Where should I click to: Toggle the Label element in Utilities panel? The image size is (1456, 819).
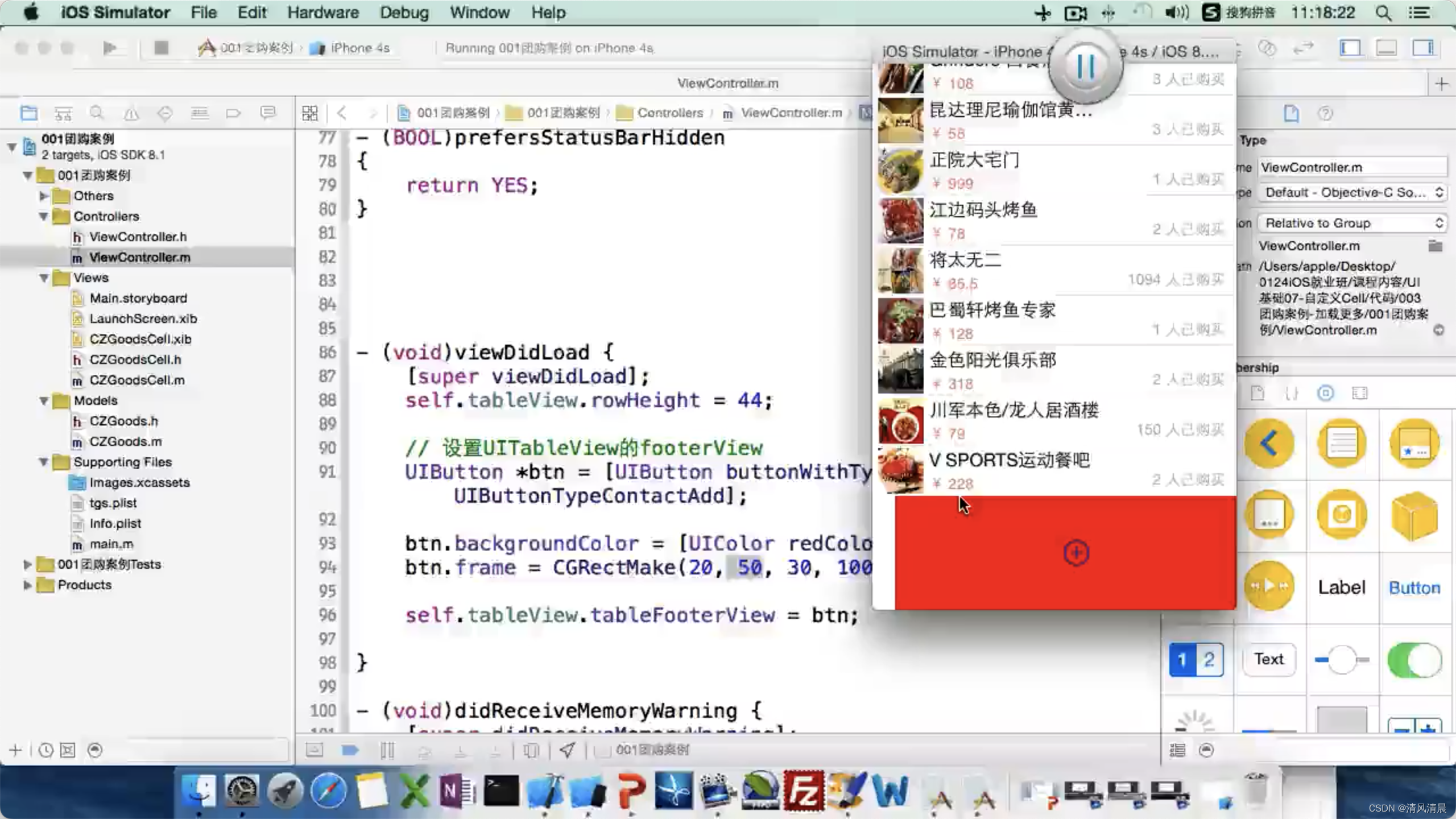click(1341, 587)
